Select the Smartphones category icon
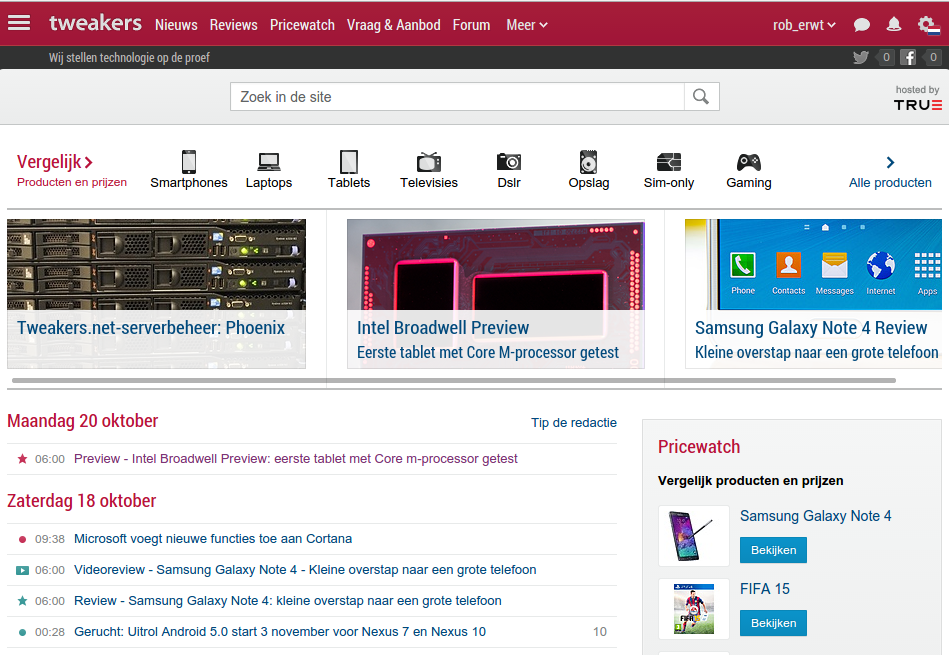Image resolution: width=949 pixels, height=655 pixels. coord(189,162)
